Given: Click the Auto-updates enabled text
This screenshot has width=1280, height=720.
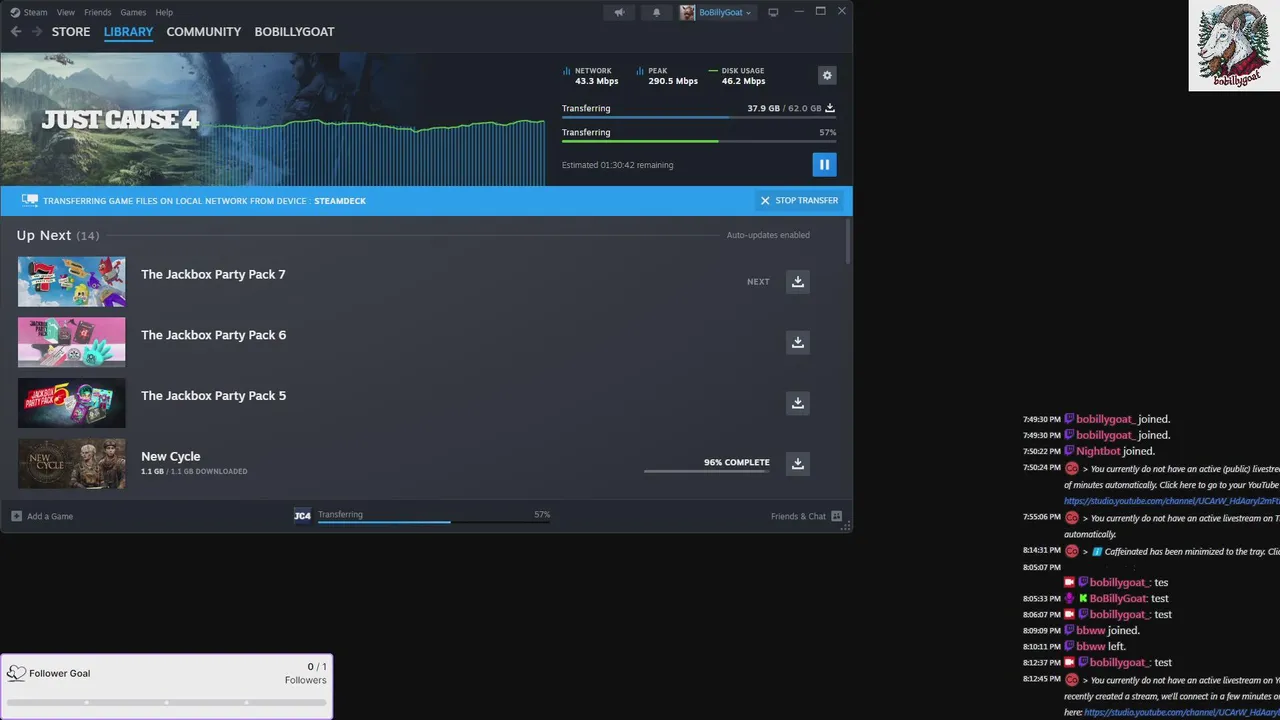Looking at the screenshot, I should click(x=768, y=235).
